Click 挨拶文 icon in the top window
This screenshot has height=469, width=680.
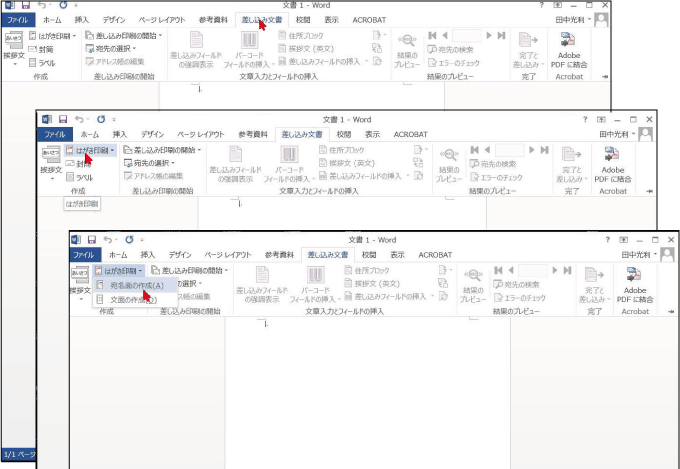[x=12, y=46]
